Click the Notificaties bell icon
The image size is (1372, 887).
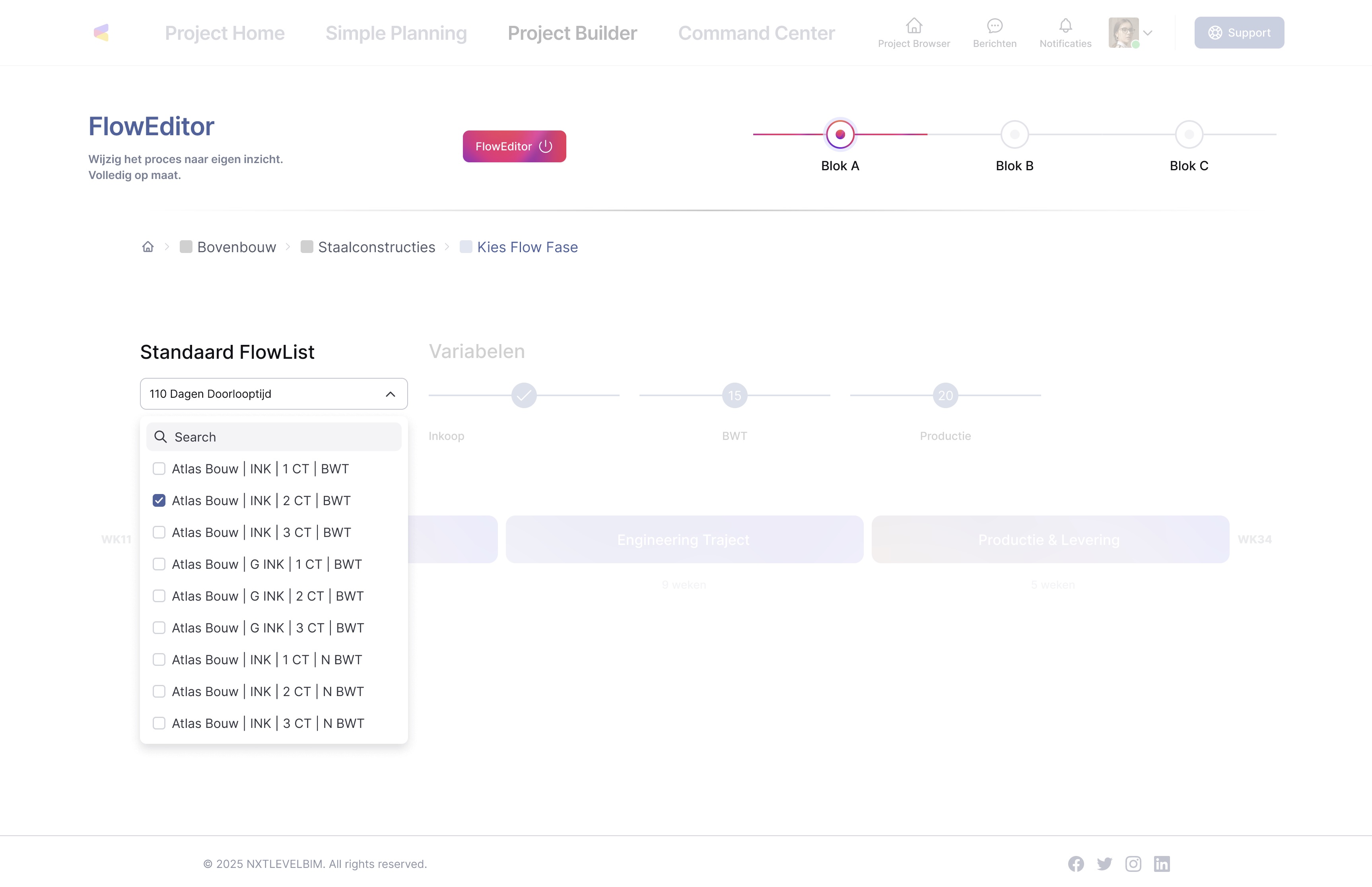(x=1065, y=26)
